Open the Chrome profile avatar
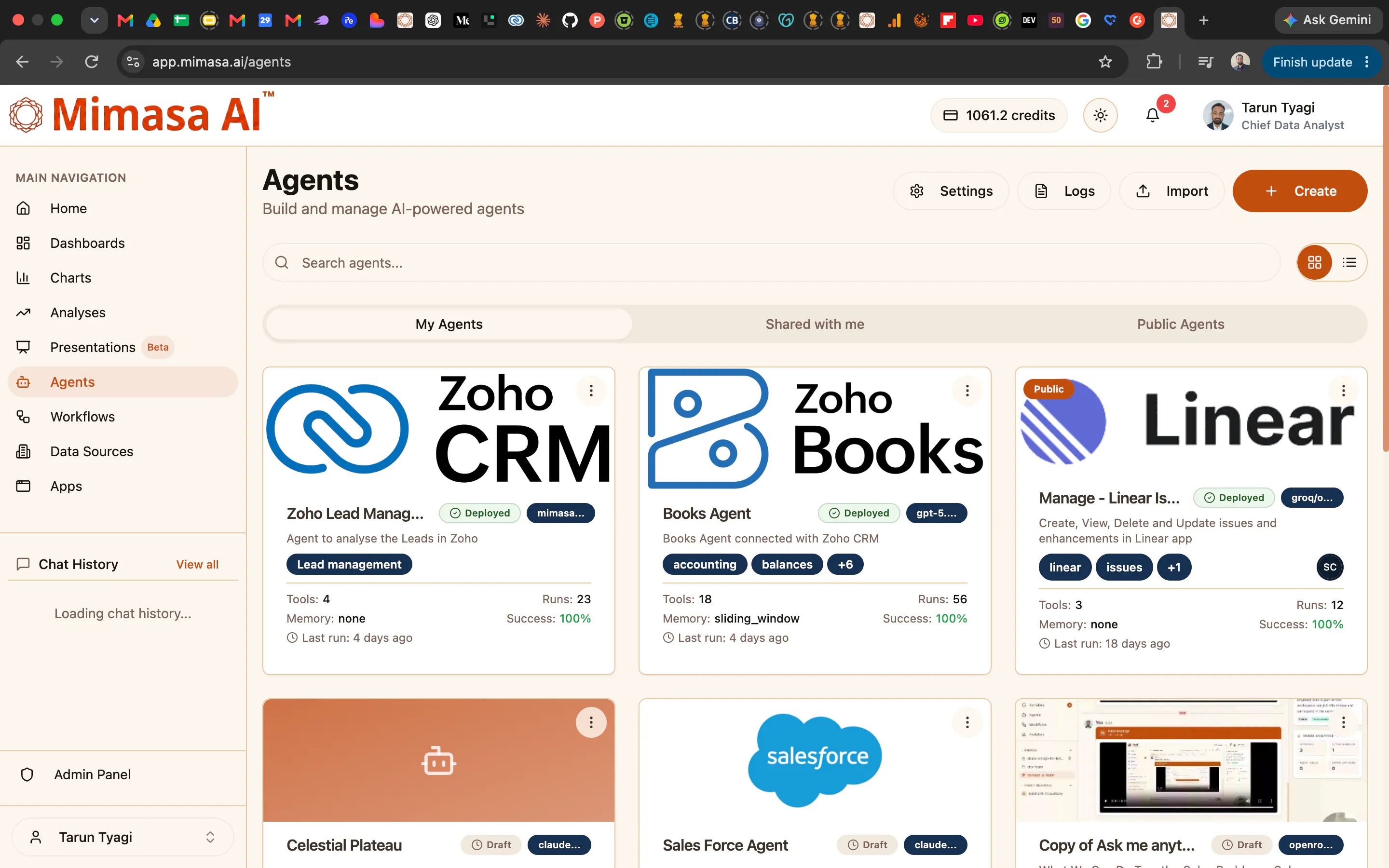The width and height of the screenshot is (1389, 868). (1240, 62)
